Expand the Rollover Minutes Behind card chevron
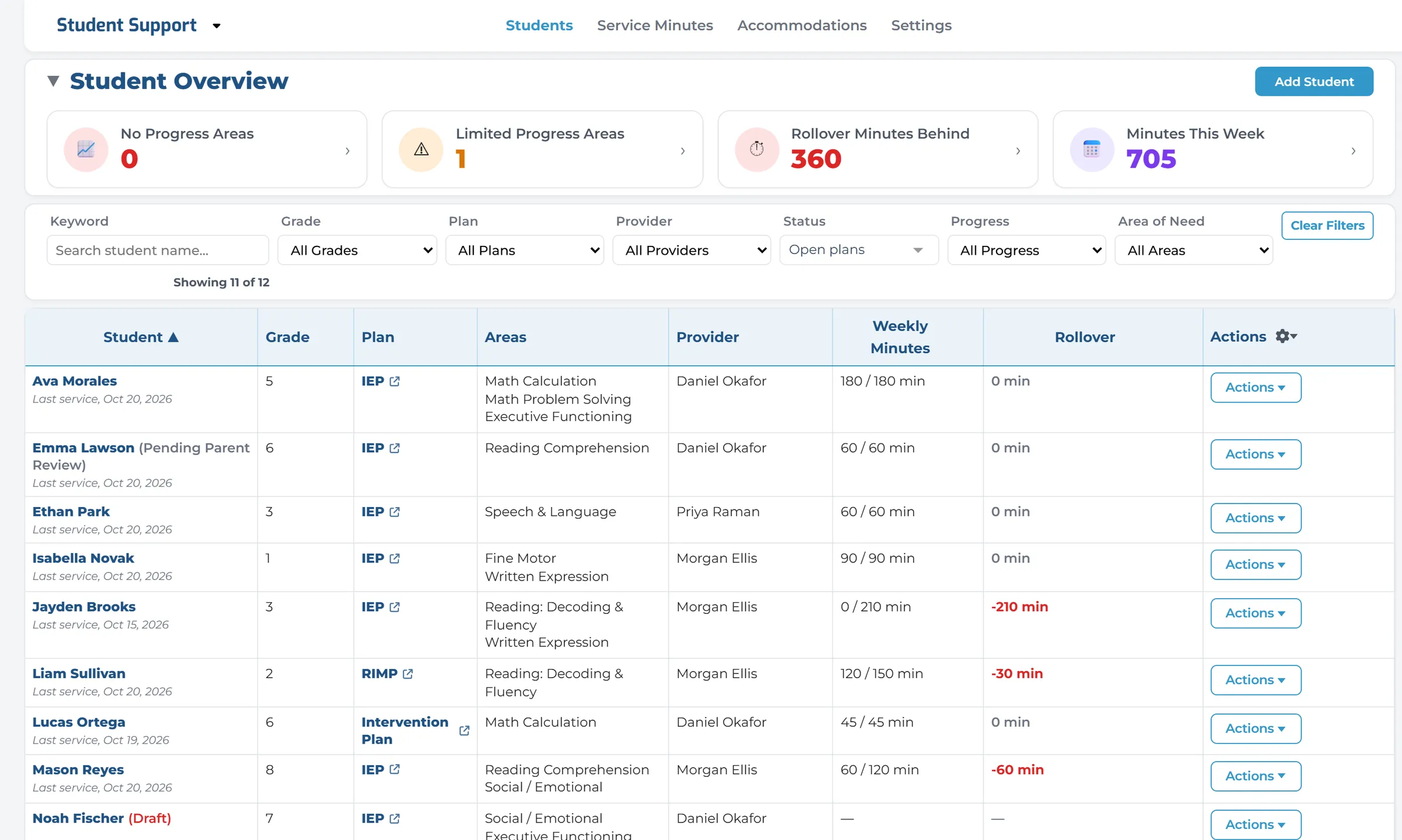This screenshot has width=1402, height=840. pyautogui.click(x=1018, y=151)
